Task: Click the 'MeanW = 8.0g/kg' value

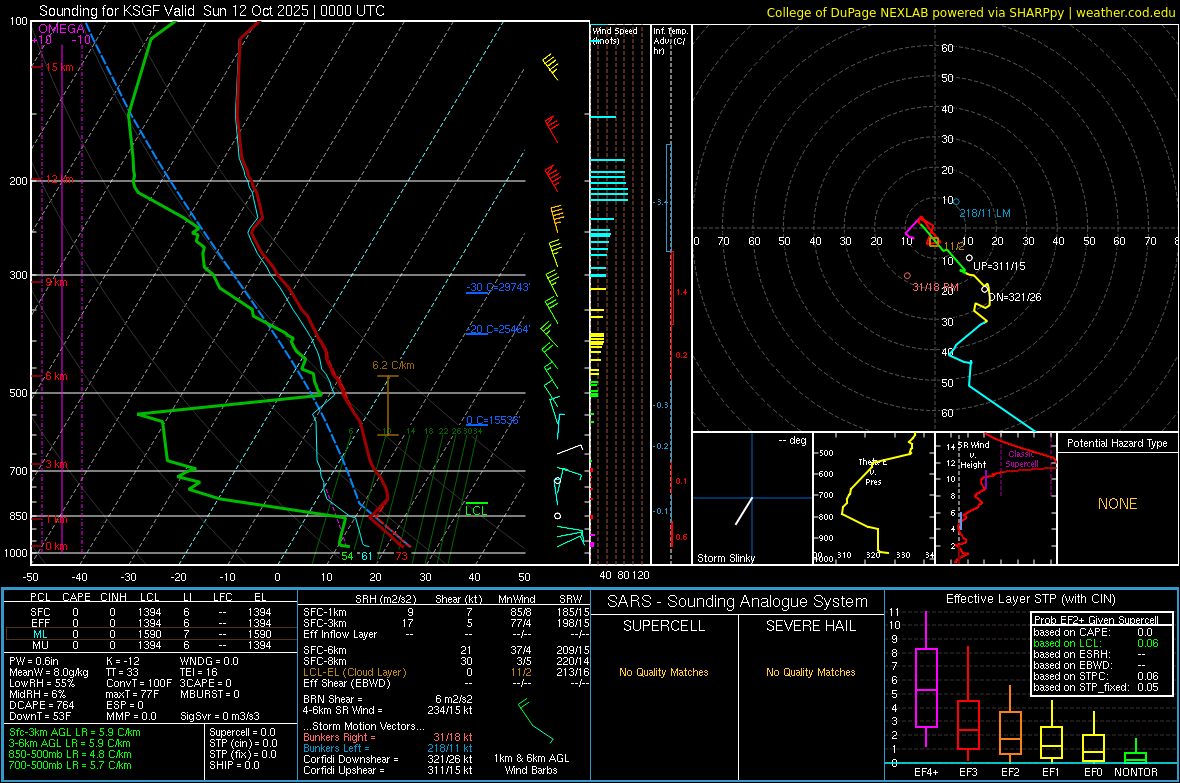Action: click(49, 672)
